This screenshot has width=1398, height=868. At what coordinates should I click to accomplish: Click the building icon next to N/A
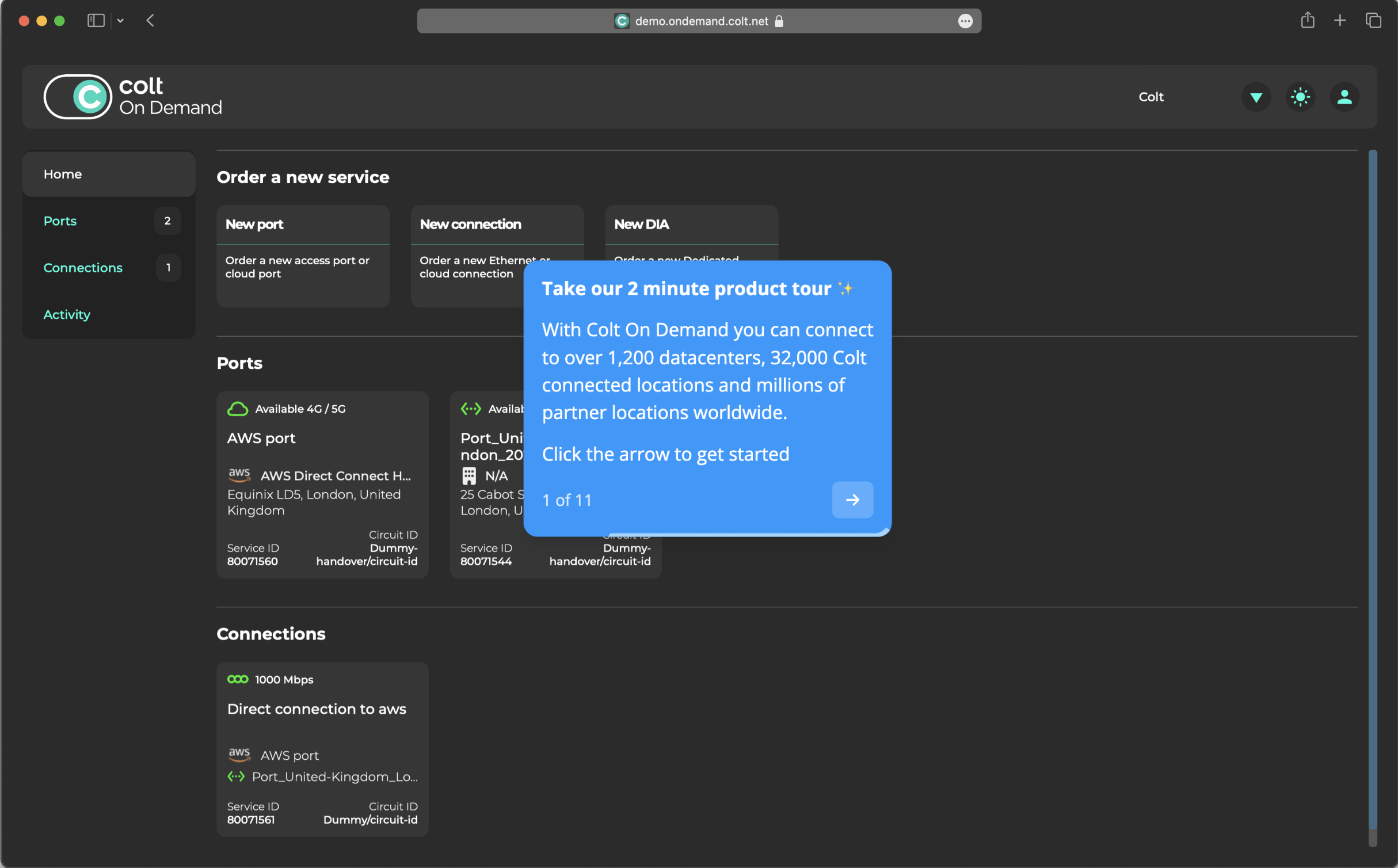pyautogui.click(x=469, y=475)
